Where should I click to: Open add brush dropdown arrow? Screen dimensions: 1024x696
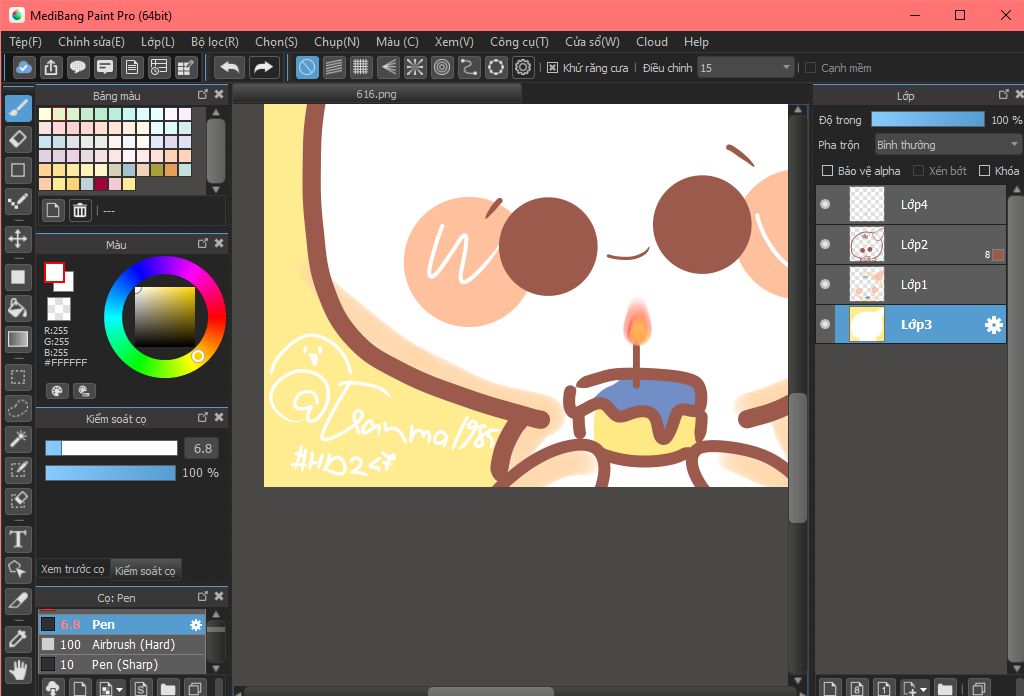[120, 689]
